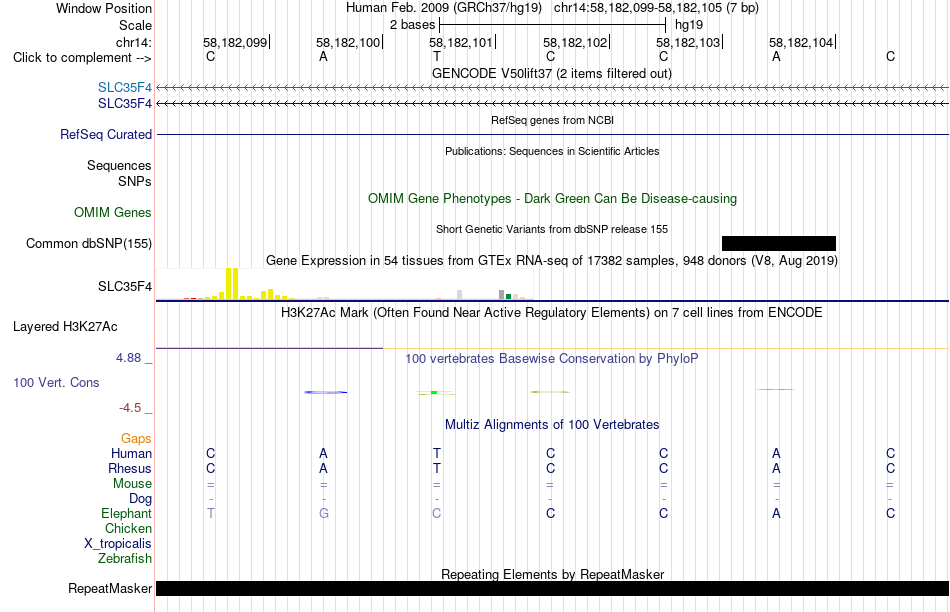Open 'Multiz Alignments of 100 Vertebrates' title
The height and width of the screenshot is (612, 950).
tap(552, 425)
